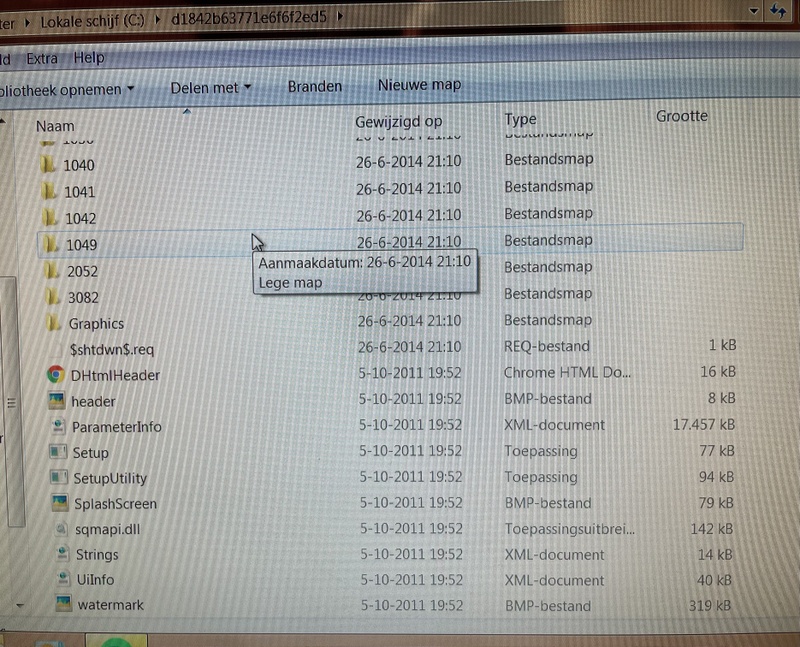The image size is (800, 647).
Task: Select the SplashScreen file name
Action: pyautogui.click(x=116, y=504)
